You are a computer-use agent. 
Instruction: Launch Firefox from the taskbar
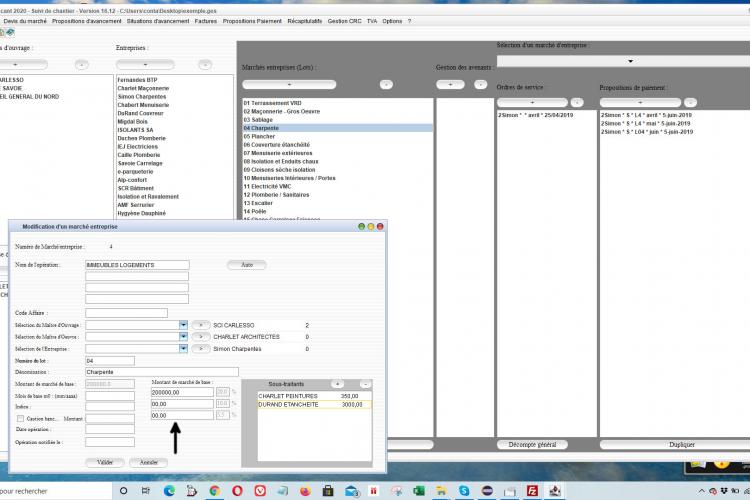point(305,490)
